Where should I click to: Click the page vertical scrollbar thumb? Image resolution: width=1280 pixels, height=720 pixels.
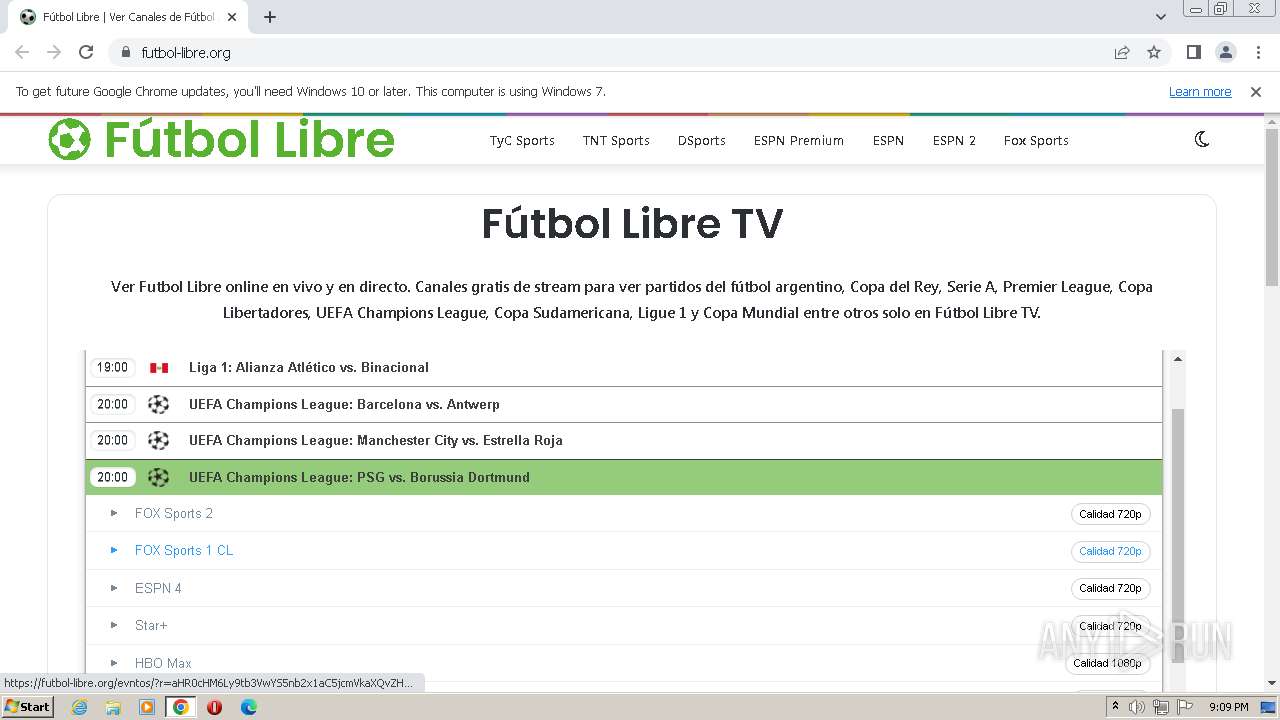point(1272,207)
